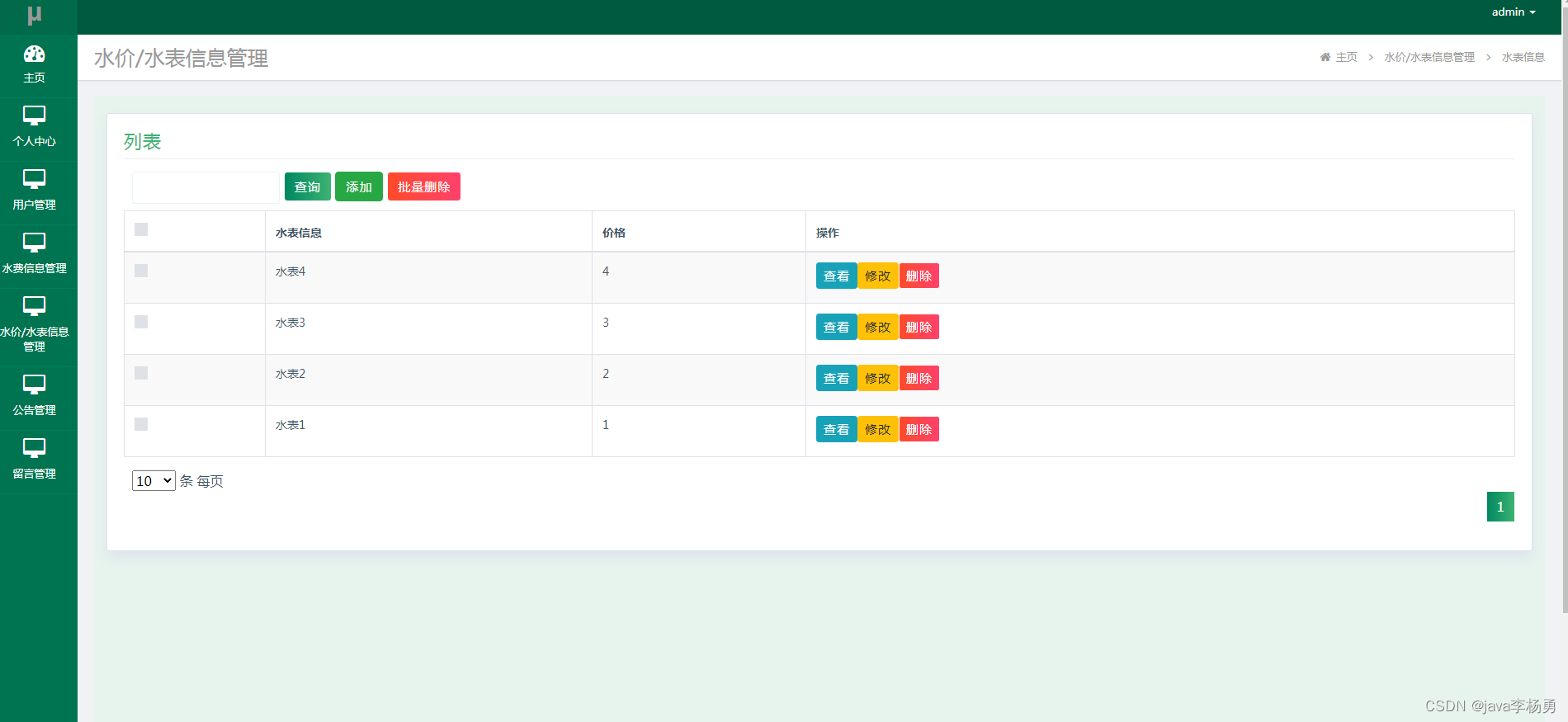
Task: Click 水表信息 breadcrumb item
Action: click(x=1523, y=57)
